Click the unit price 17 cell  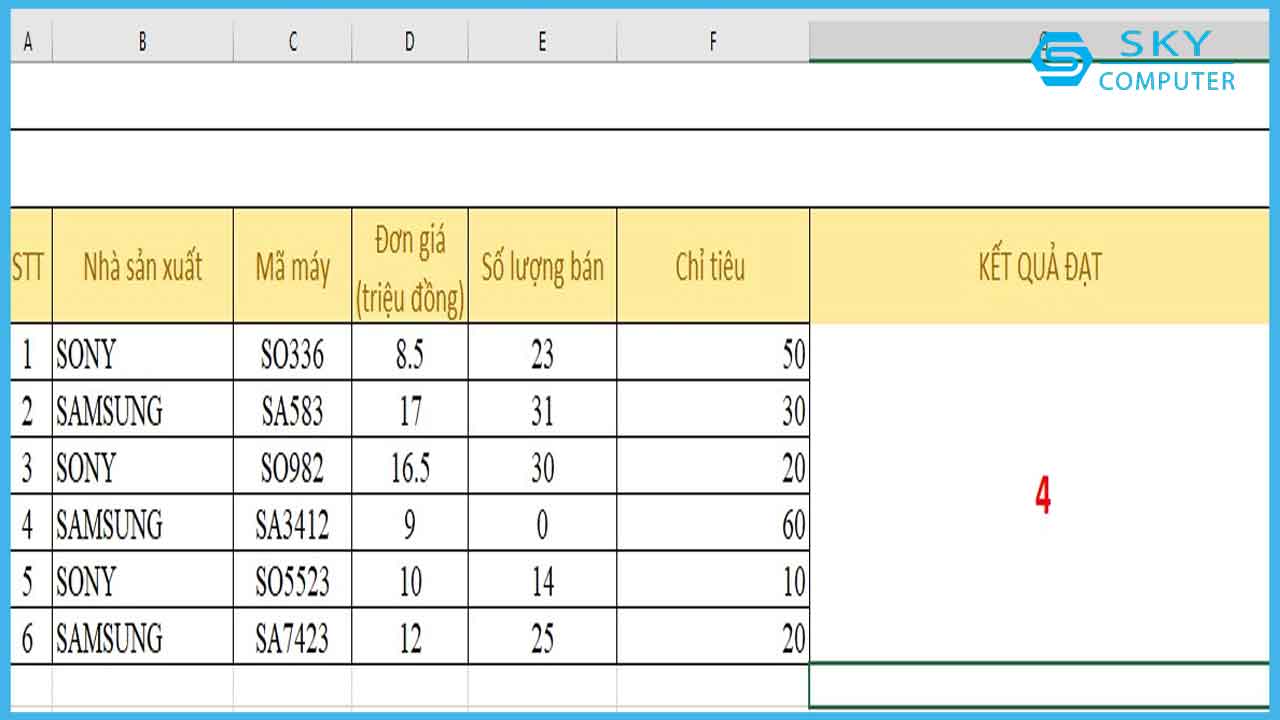410,409
